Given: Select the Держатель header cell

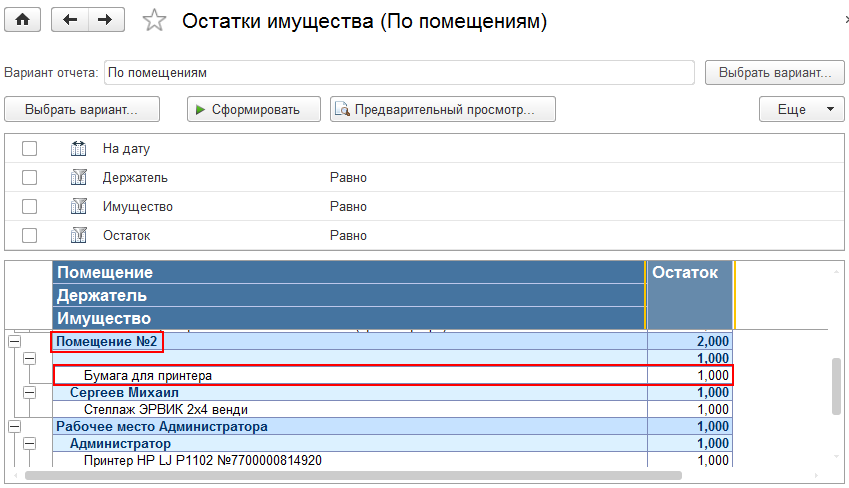Looking at the screenshot, I should tap(349, 295).
